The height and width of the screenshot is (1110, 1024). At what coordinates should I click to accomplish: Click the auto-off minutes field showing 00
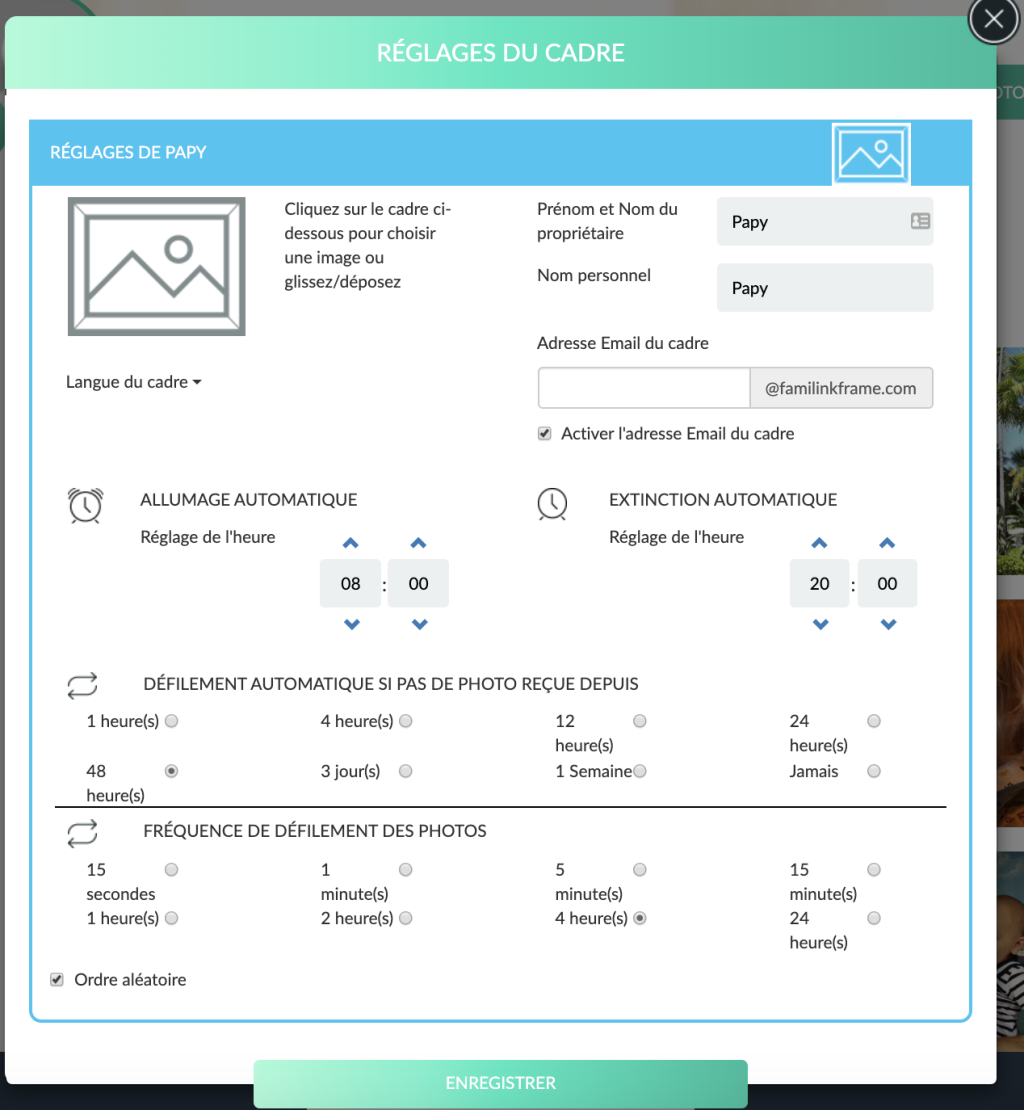click(x=887, y=583)
